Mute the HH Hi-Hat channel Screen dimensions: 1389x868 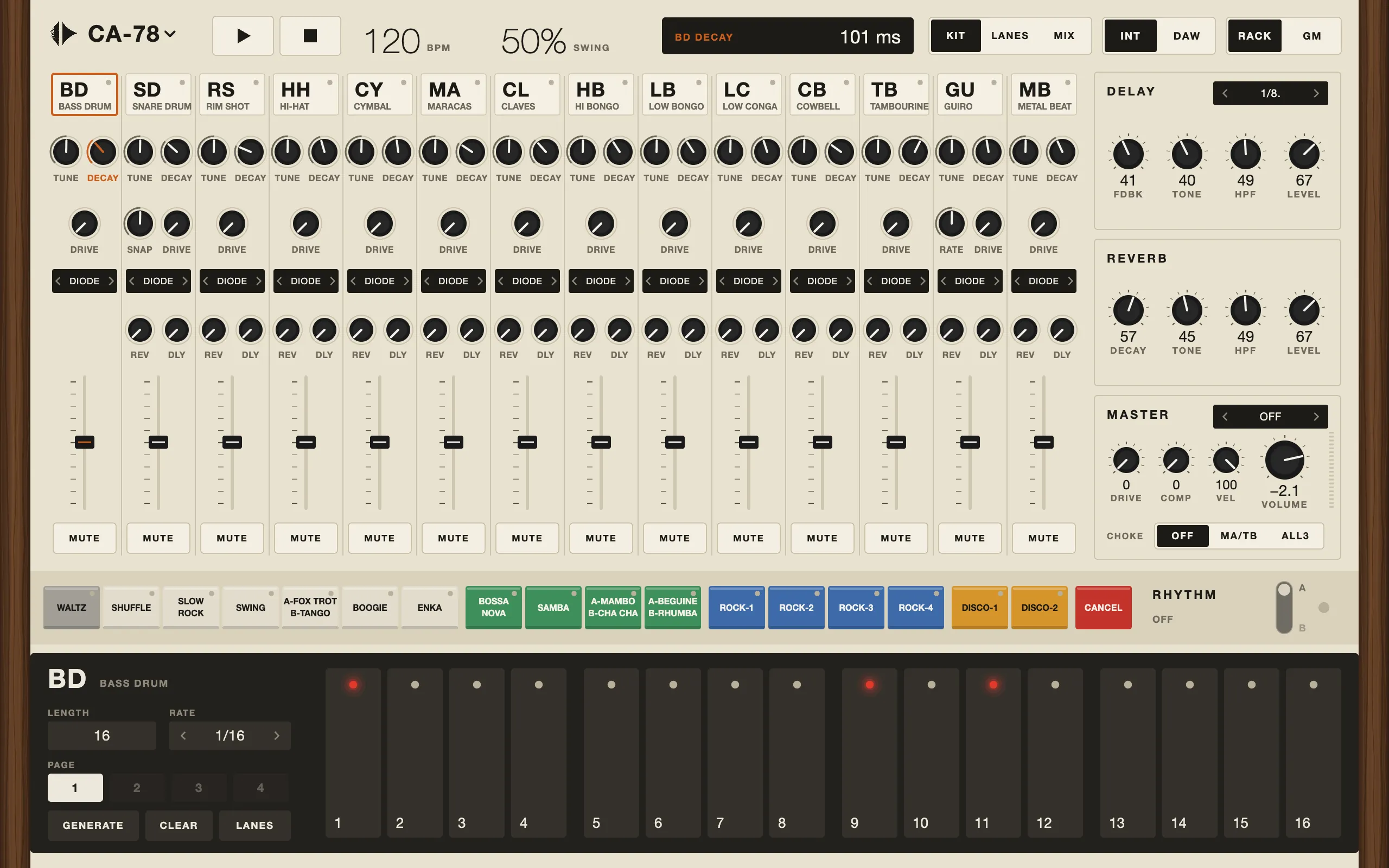point(305,538)
